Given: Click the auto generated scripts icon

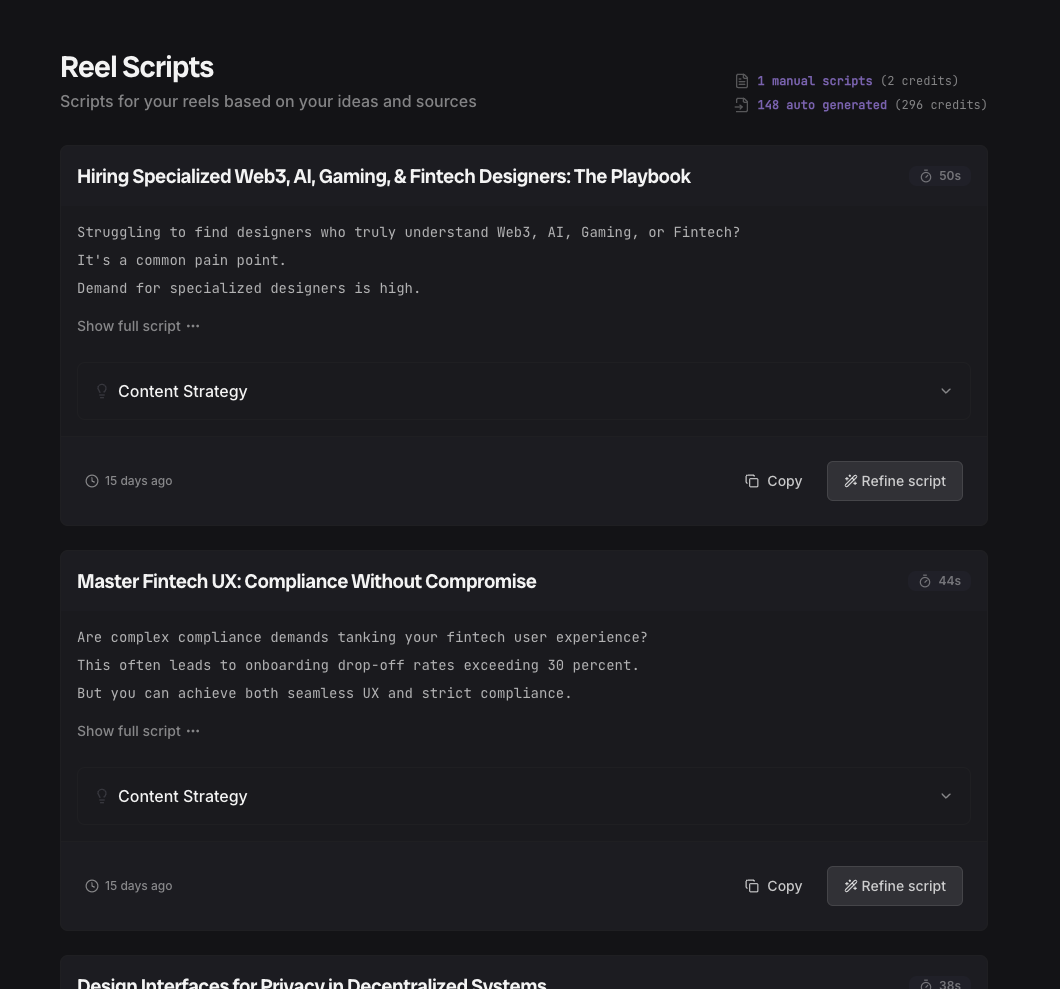Looking at the screenshot, I should [x=742, y=105].
